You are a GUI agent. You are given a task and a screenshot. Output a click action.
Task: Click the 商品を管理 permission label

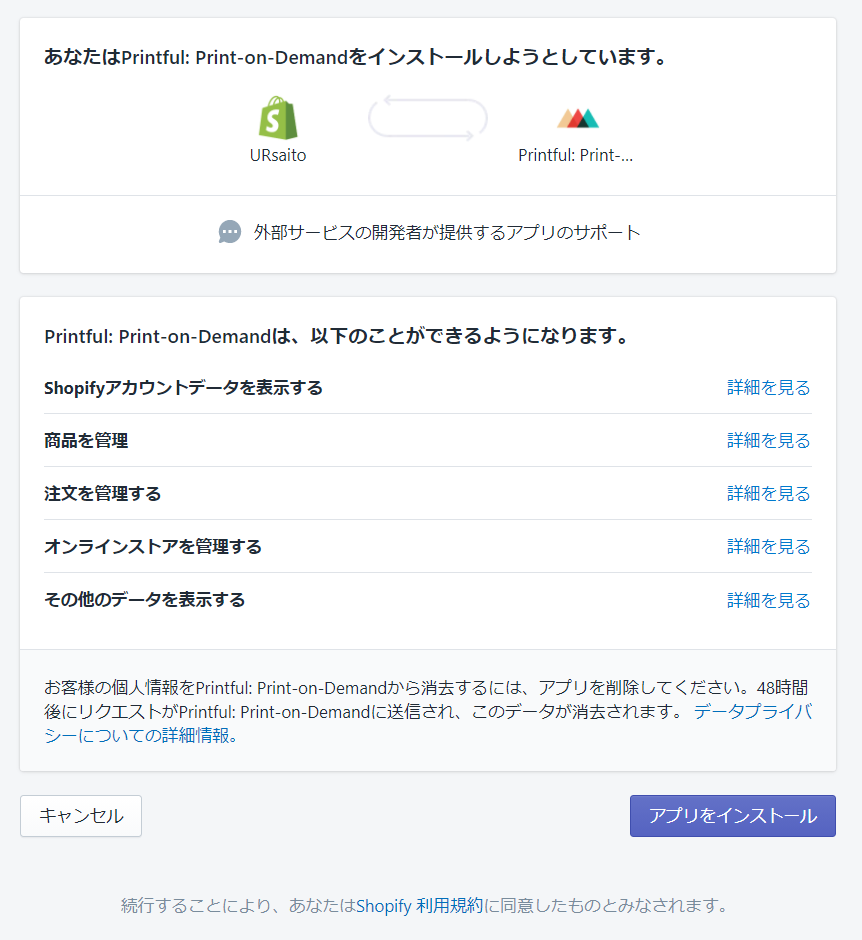coord(86,441)
